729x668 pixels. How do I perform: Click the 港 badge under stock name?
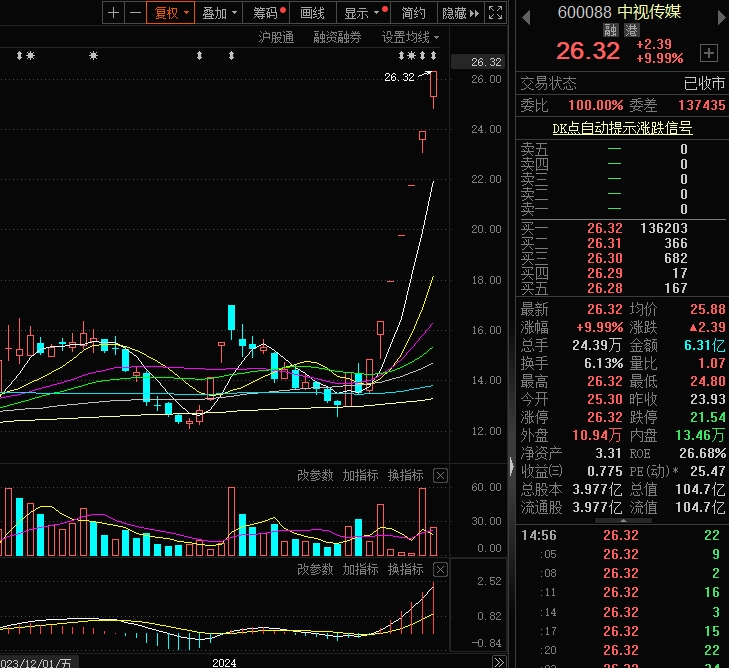point(632,30)
